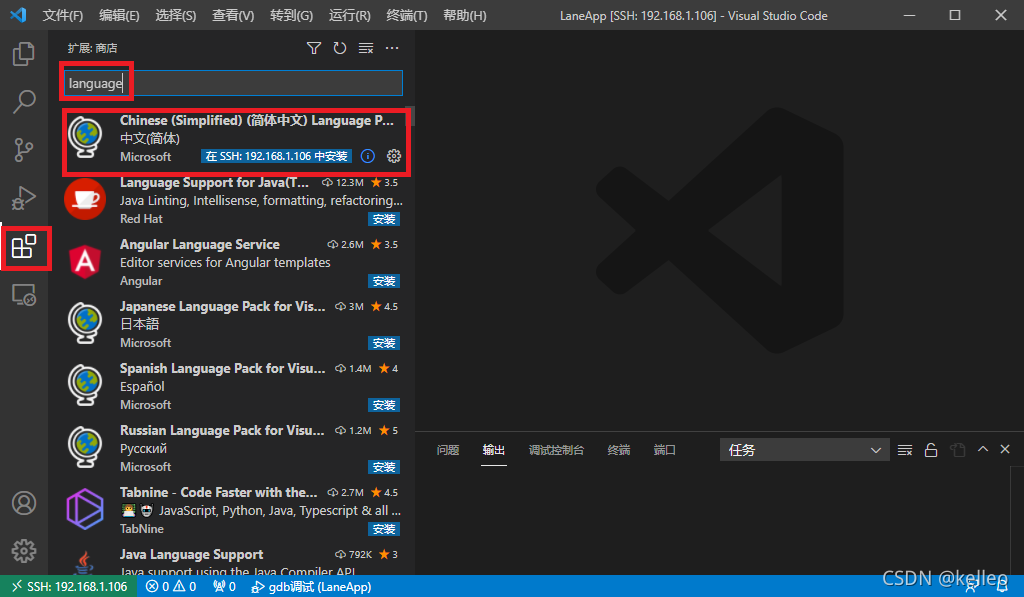Open the Search view in activity bar
Image resolution: width=1024 pixels, height=597 pixels.
click(x=24, y=102)
